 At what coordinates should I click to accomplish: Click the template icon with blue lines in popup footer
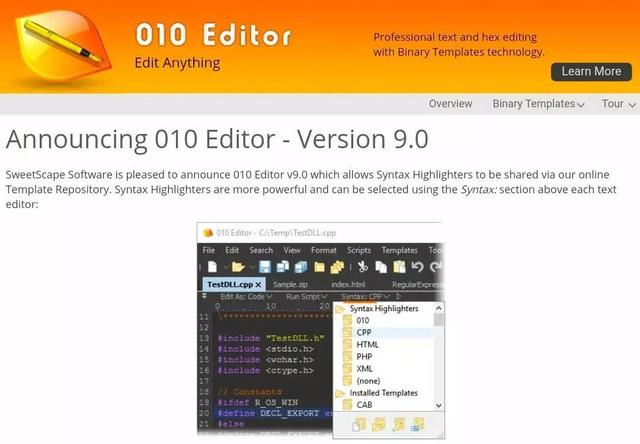coord(418,425)
